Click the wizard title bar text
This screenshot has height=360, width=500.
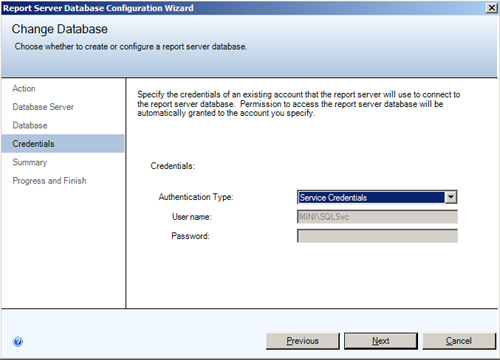point(98,8)
